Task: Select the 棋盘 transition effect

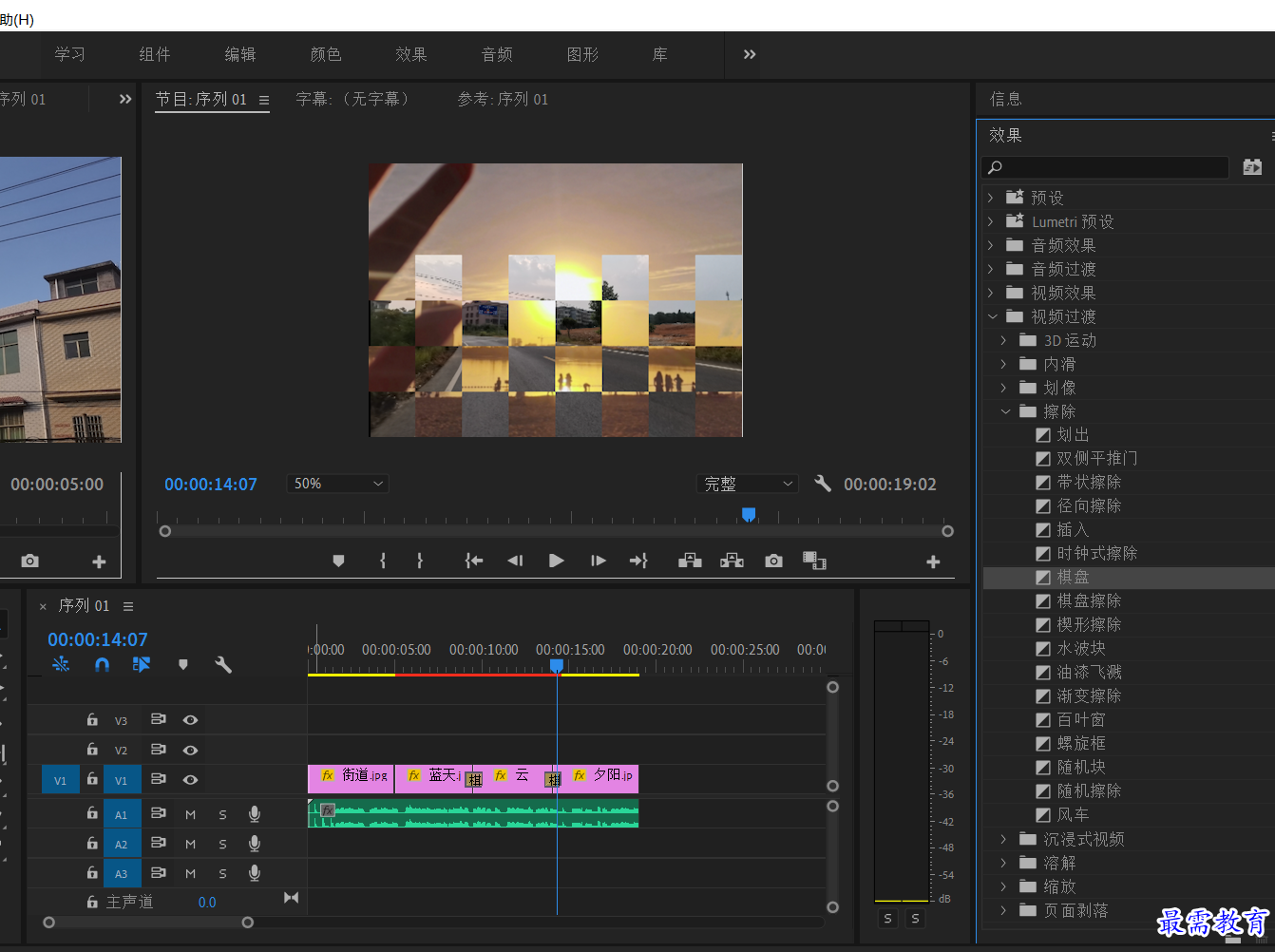Action: 1129,578
